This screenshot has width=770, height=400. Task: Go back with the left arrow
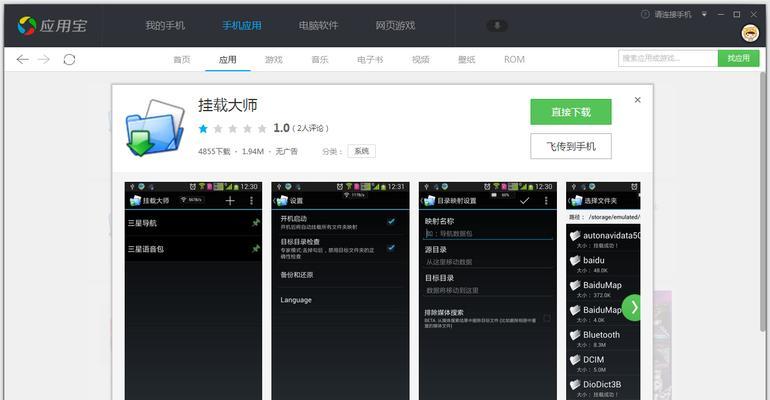[x=23, y=59]
